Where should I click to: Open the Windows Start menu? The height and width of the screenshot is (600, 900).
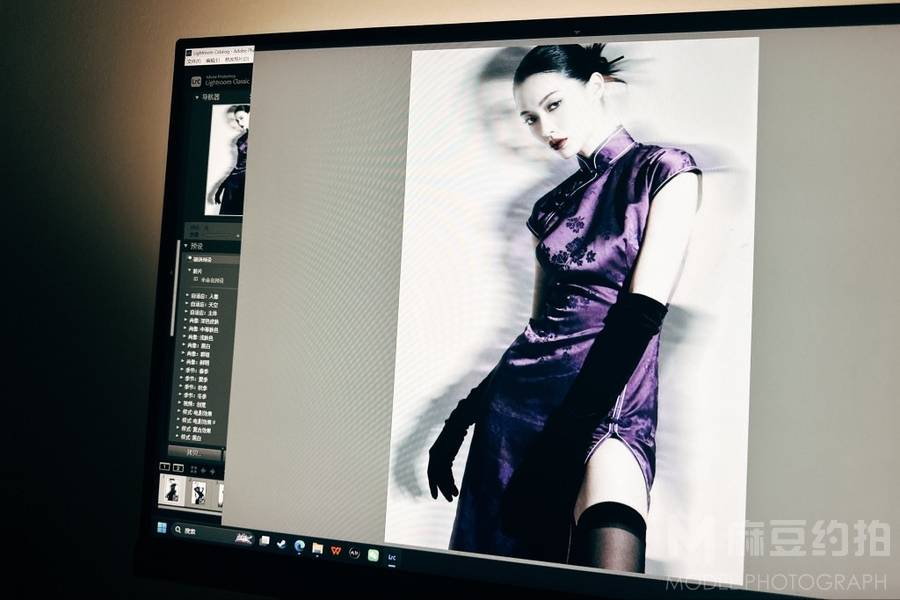tap(162, 528)
